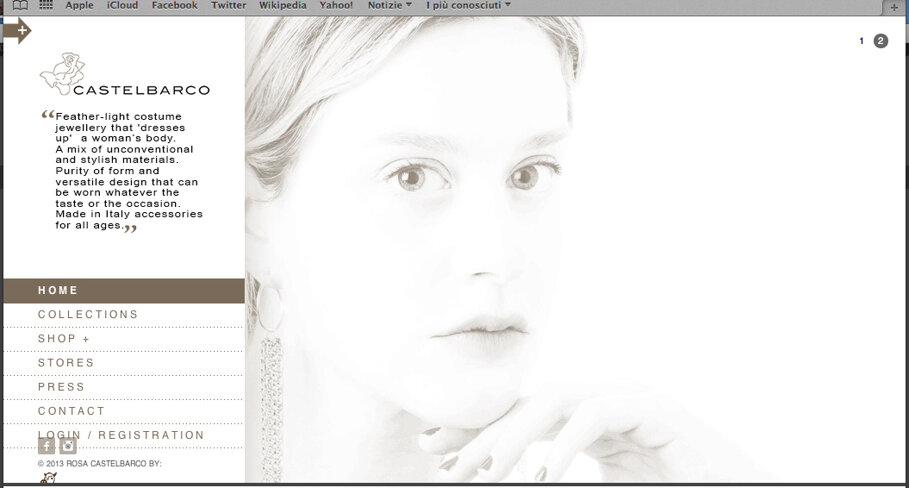Expand the SHOP + menu item
Viewport: 909px width, 488px height.
[x=64, y=339]
